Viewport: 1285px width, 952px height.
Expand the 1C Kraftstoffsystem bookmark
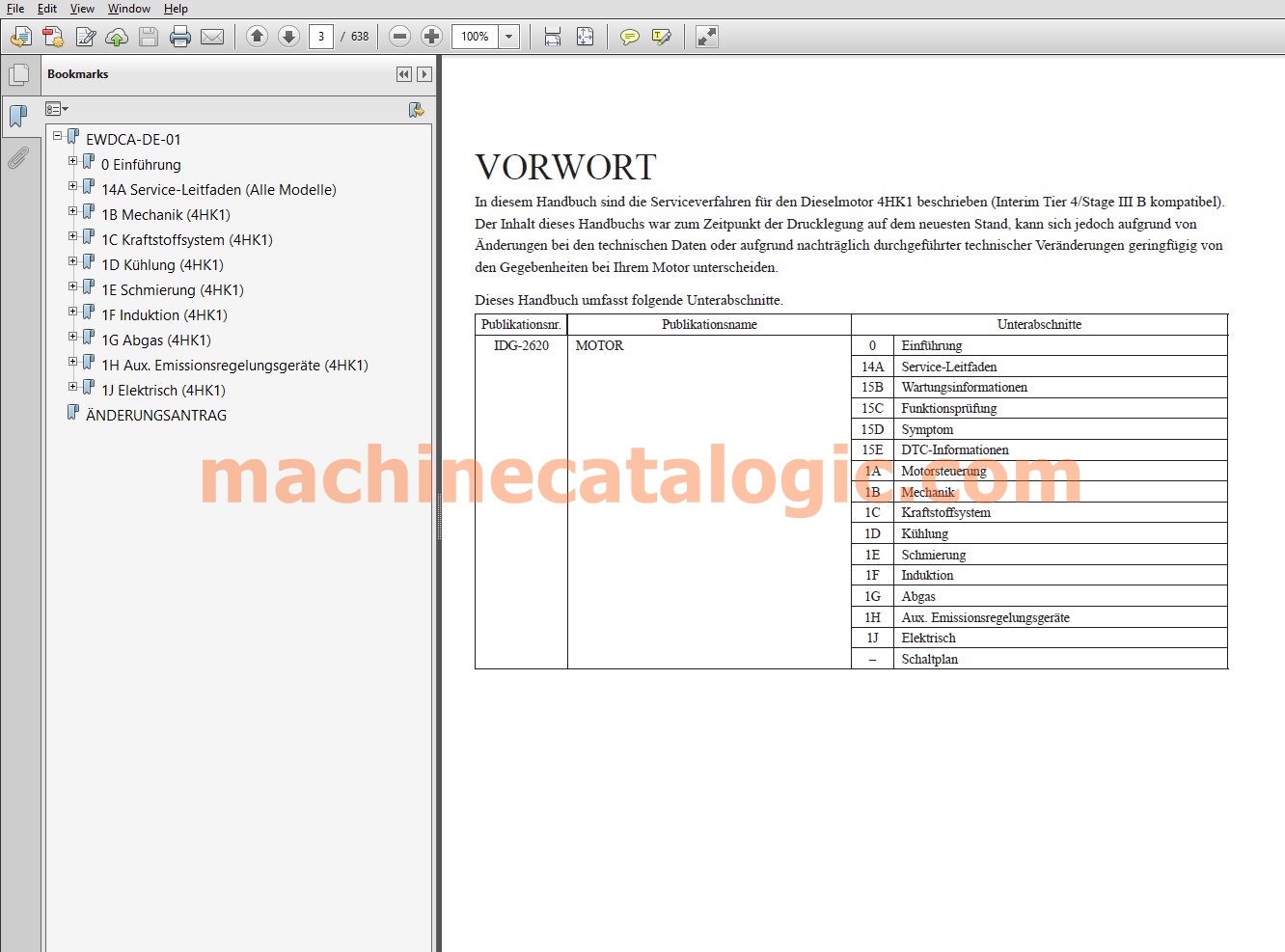pyautogui.click(x=73, y=236)
